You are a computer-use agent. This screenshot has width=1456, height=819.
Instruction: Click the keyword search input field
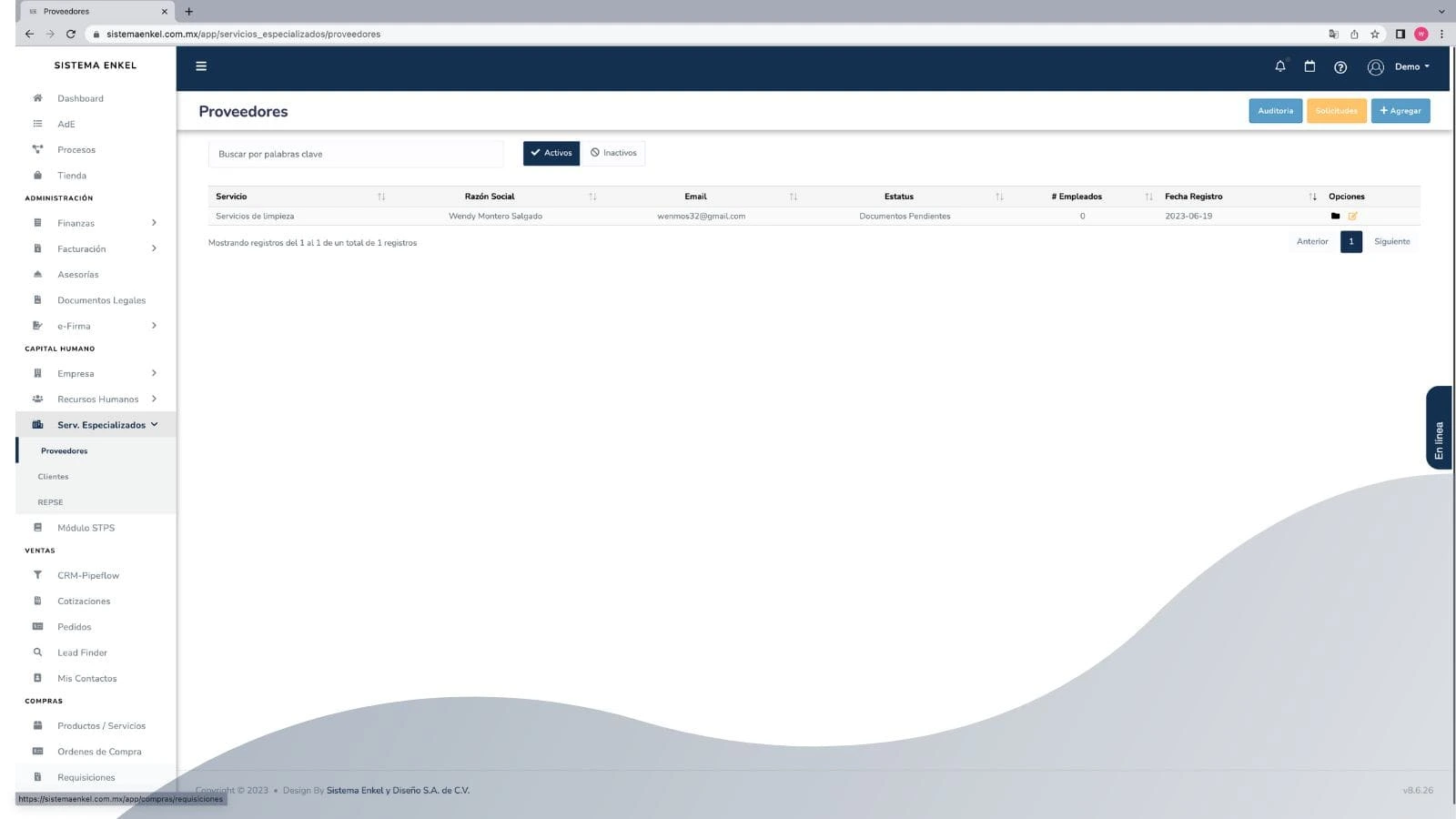coord(355,154)
